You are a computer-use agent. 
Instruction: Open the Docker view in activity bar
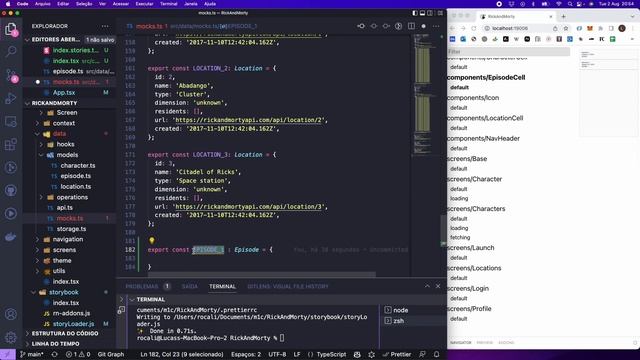(x=11, y=237)
